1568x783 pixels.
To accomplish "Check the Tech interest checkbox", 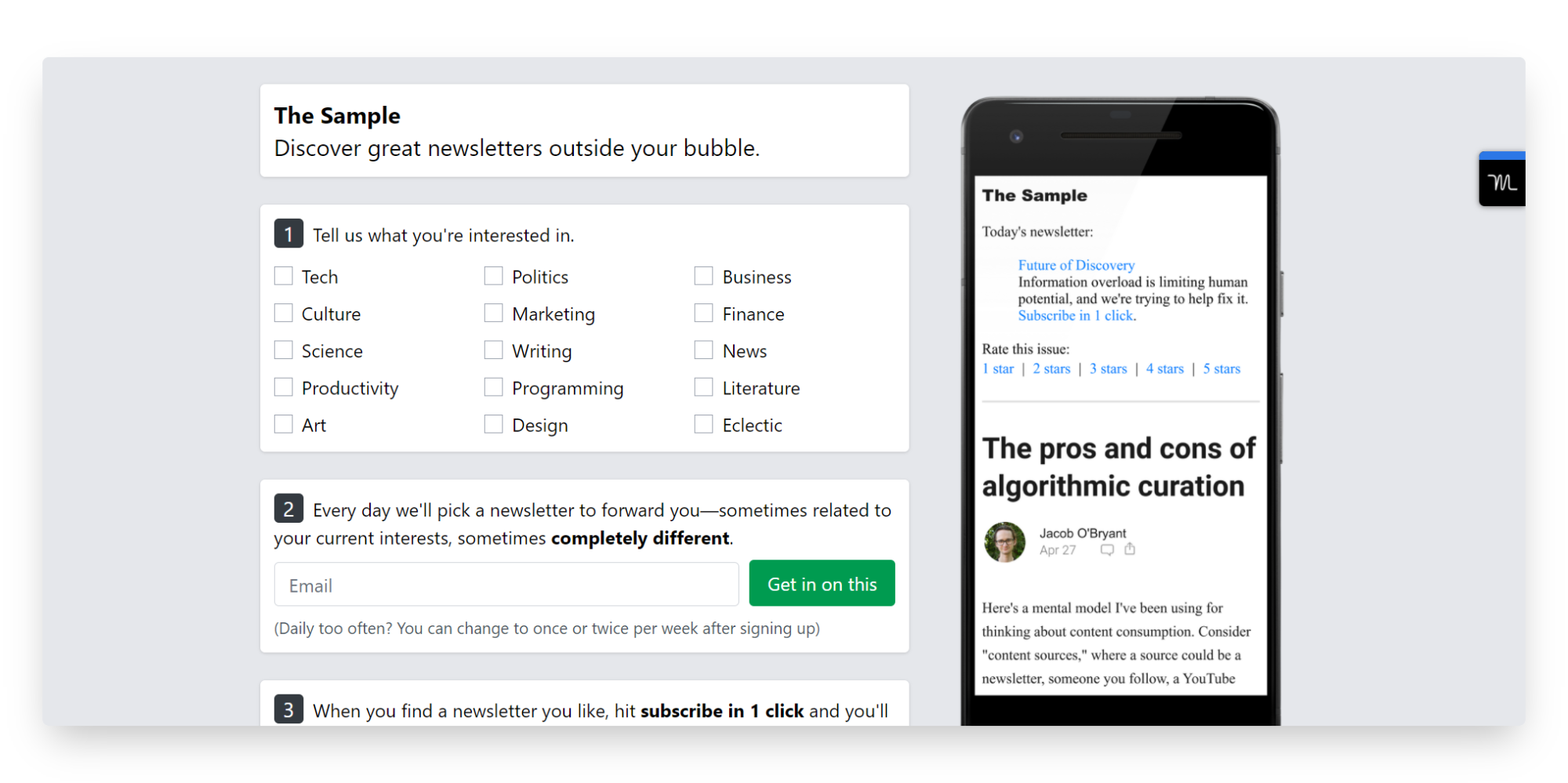I will [x=283, y=276].
